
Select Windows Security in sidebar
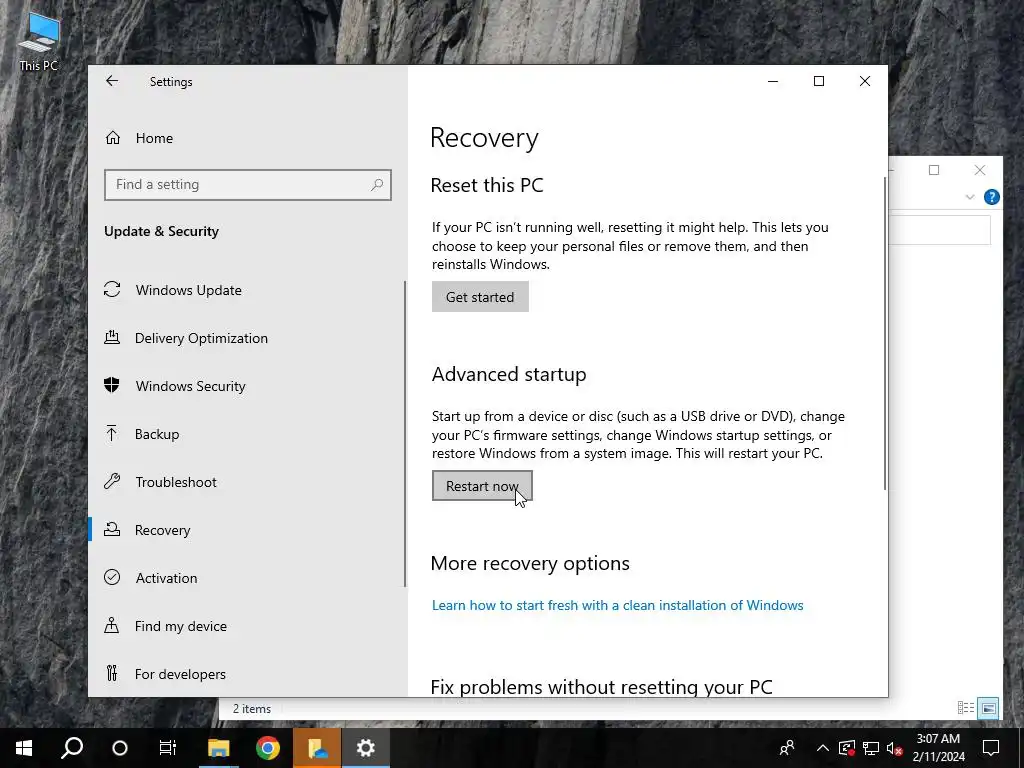pos(190,386)
